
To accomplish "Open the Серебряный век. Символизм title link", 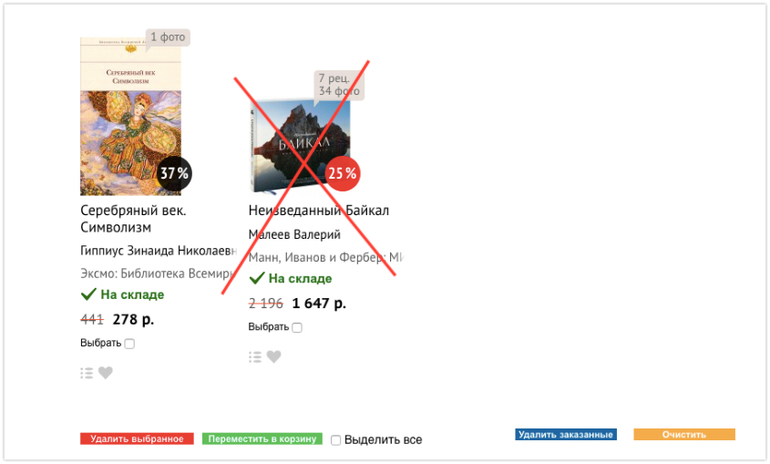I will tap(134, 219).
